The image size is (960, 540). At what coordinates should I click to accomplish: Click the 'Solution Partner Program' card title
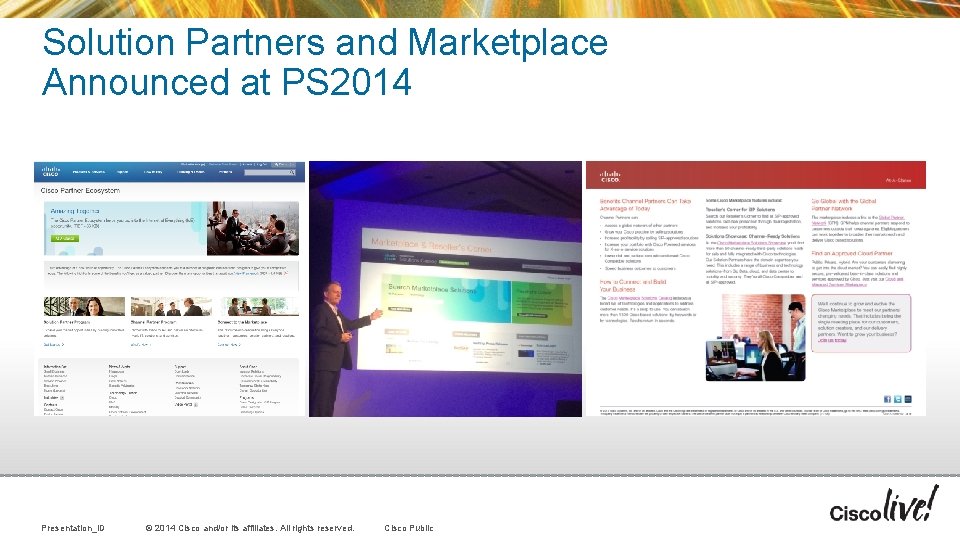tap(66, 322)
